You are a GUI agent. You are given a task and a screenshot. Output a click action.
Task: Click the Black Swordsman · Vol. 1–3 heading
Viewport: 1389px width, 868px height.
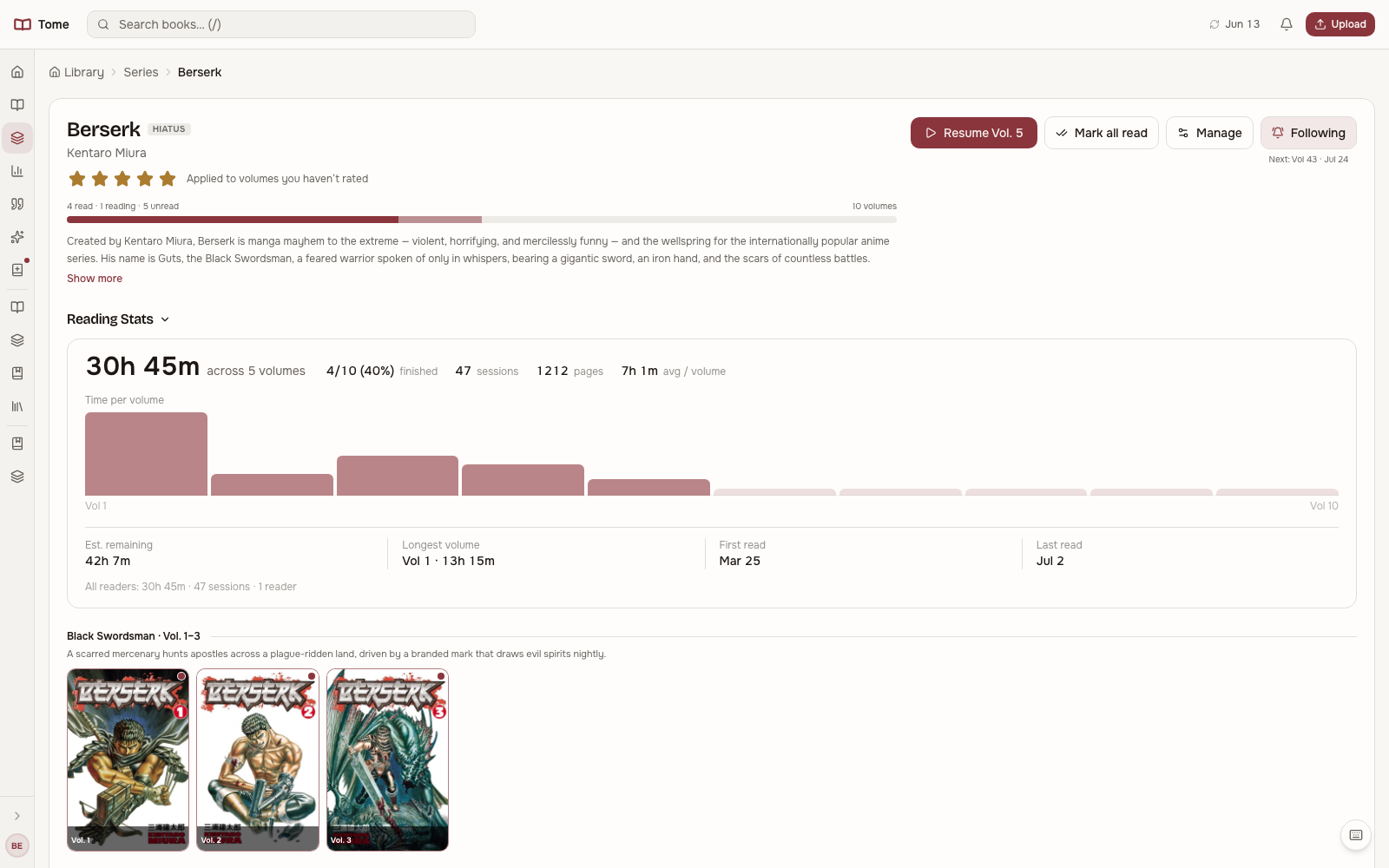(x=134, y=636)
